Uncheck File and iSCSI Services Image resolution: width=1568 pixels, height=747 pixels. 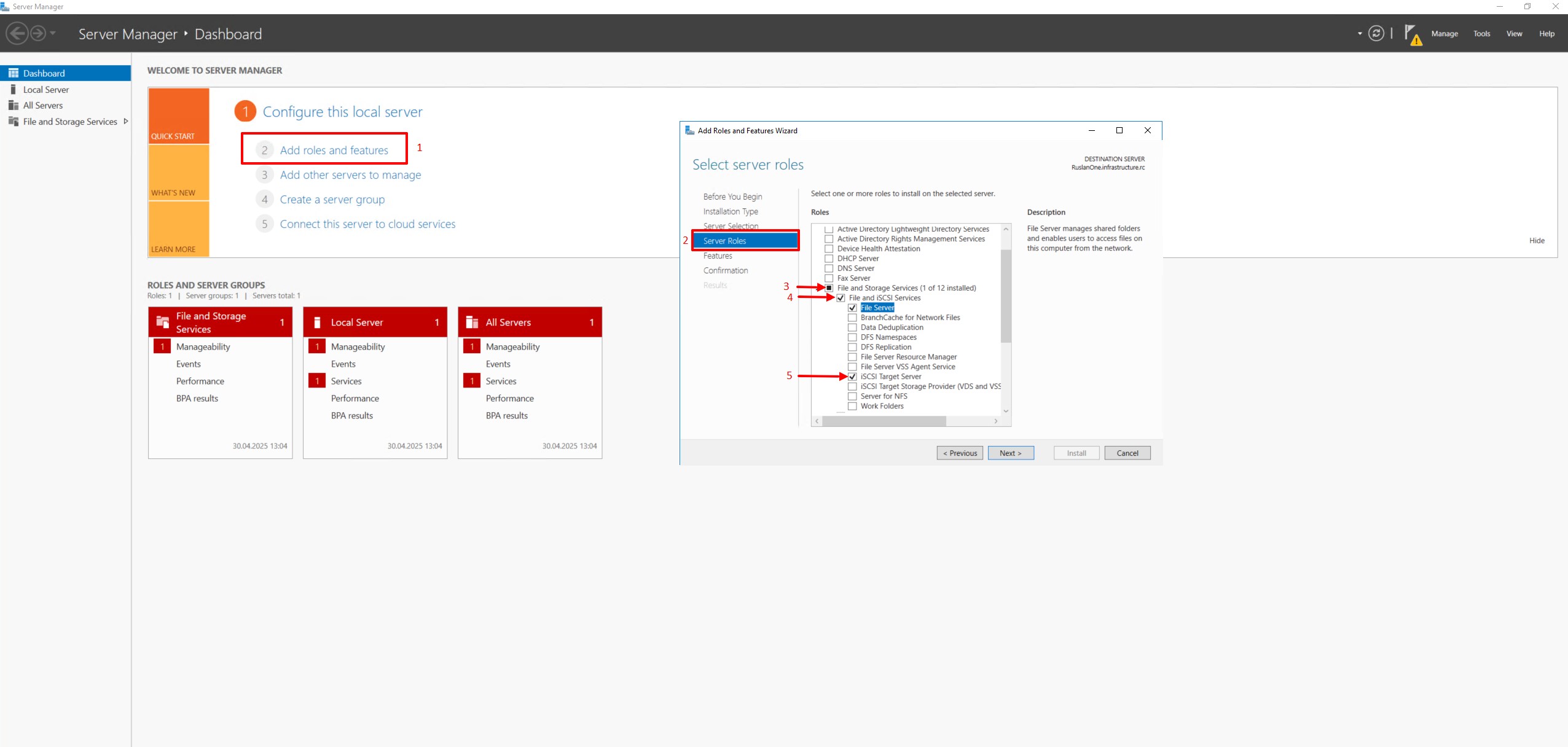841,298
